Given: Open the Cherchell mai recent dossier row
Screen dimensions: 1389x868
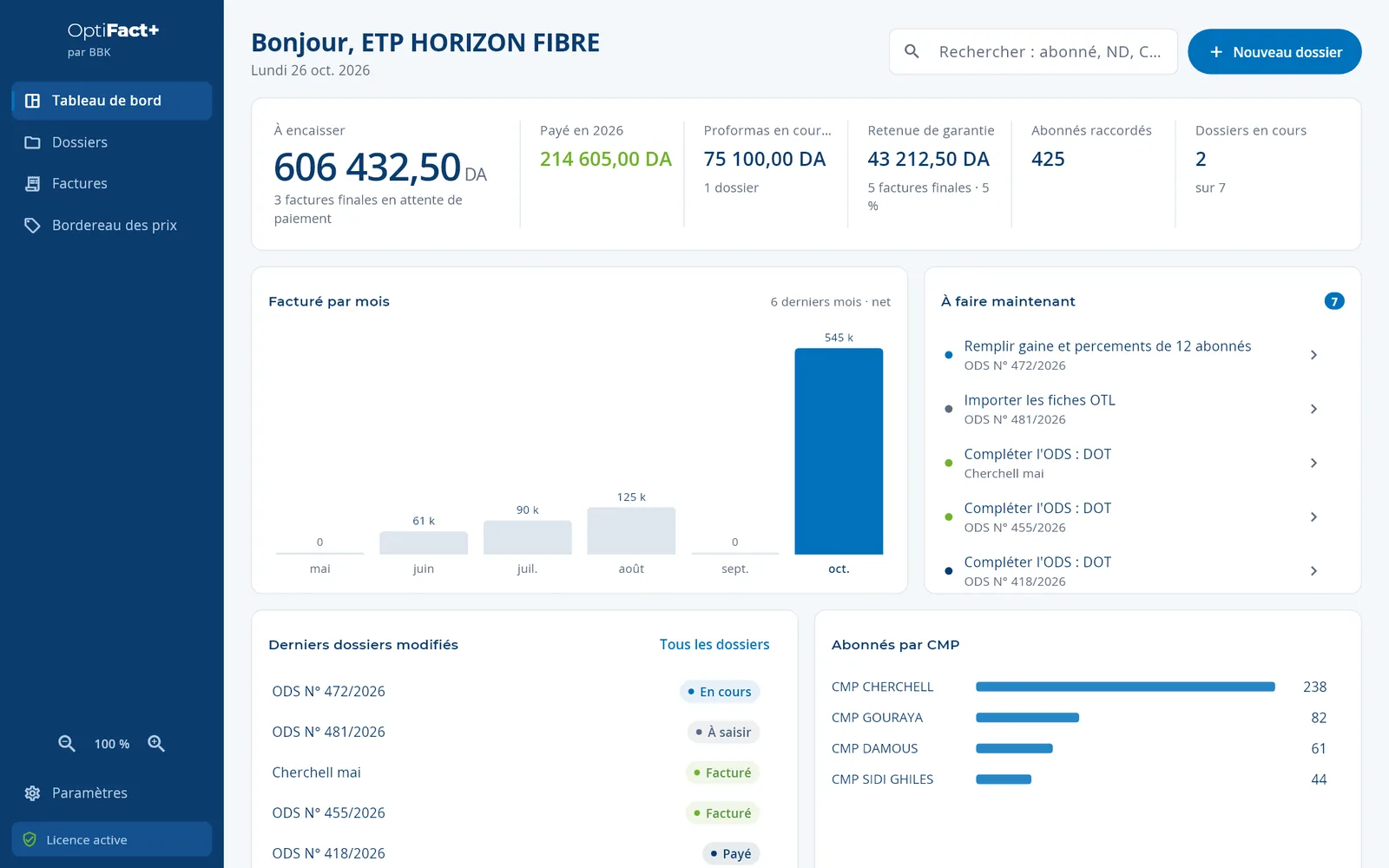Looking at the screenshot, I should 524,773.
